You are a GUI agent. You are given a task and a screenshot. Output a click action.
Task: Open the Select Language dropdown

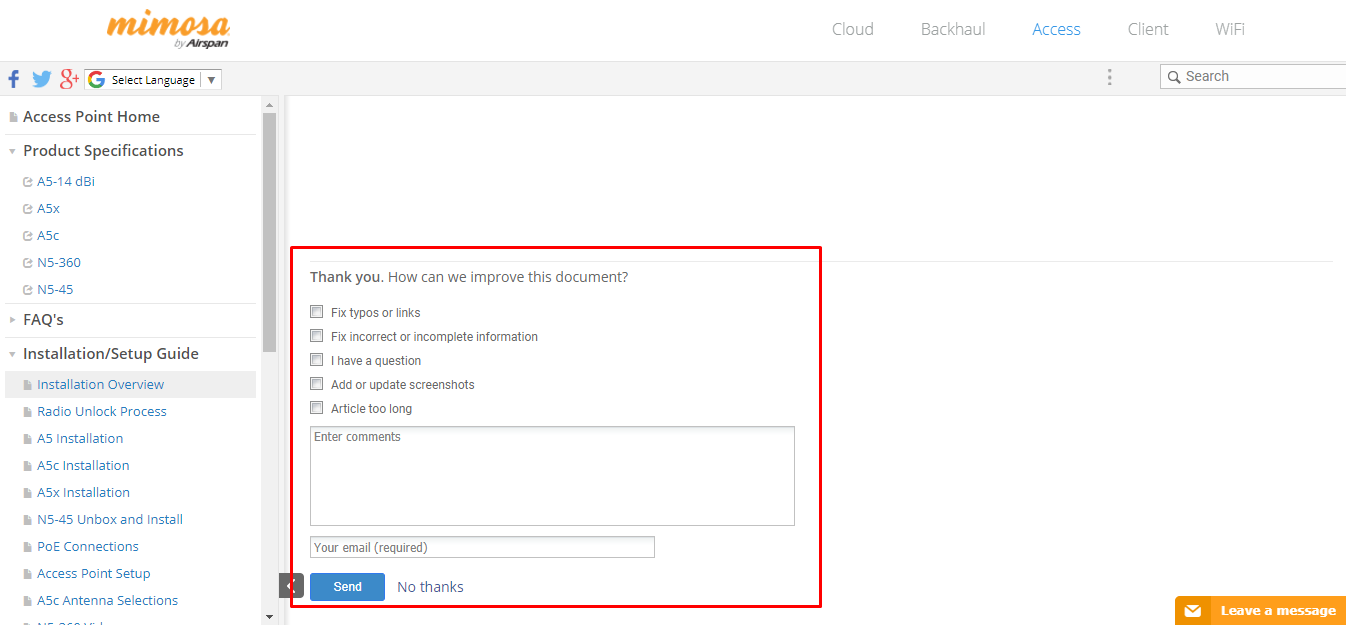tap(153, 80)
